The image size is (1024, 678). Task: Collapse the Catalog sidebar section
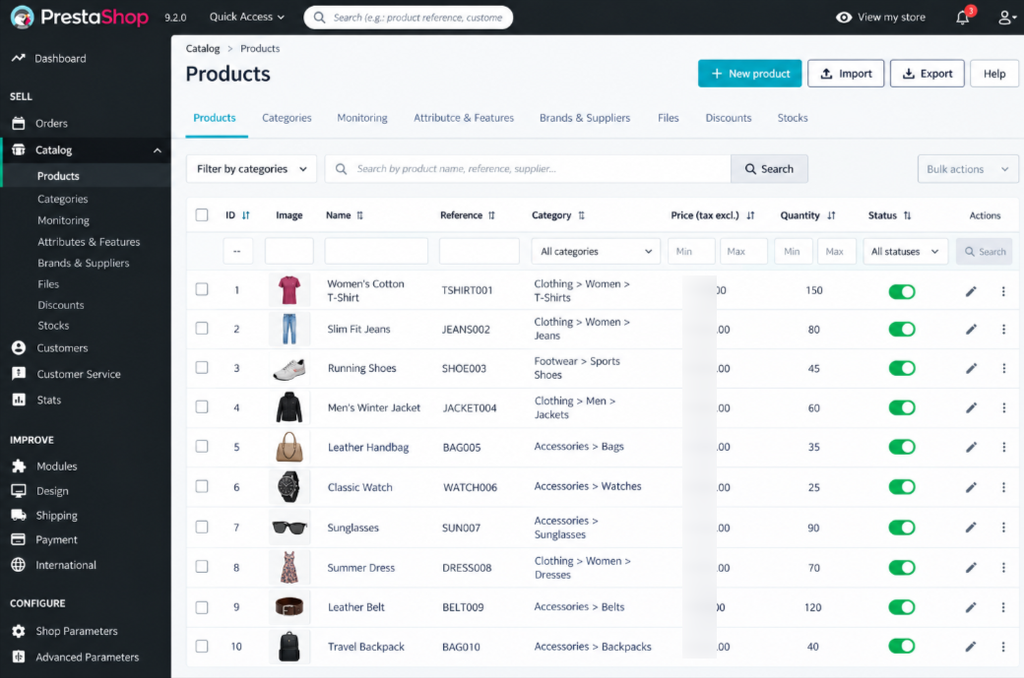pyautogui.click(x=157, y=150)
